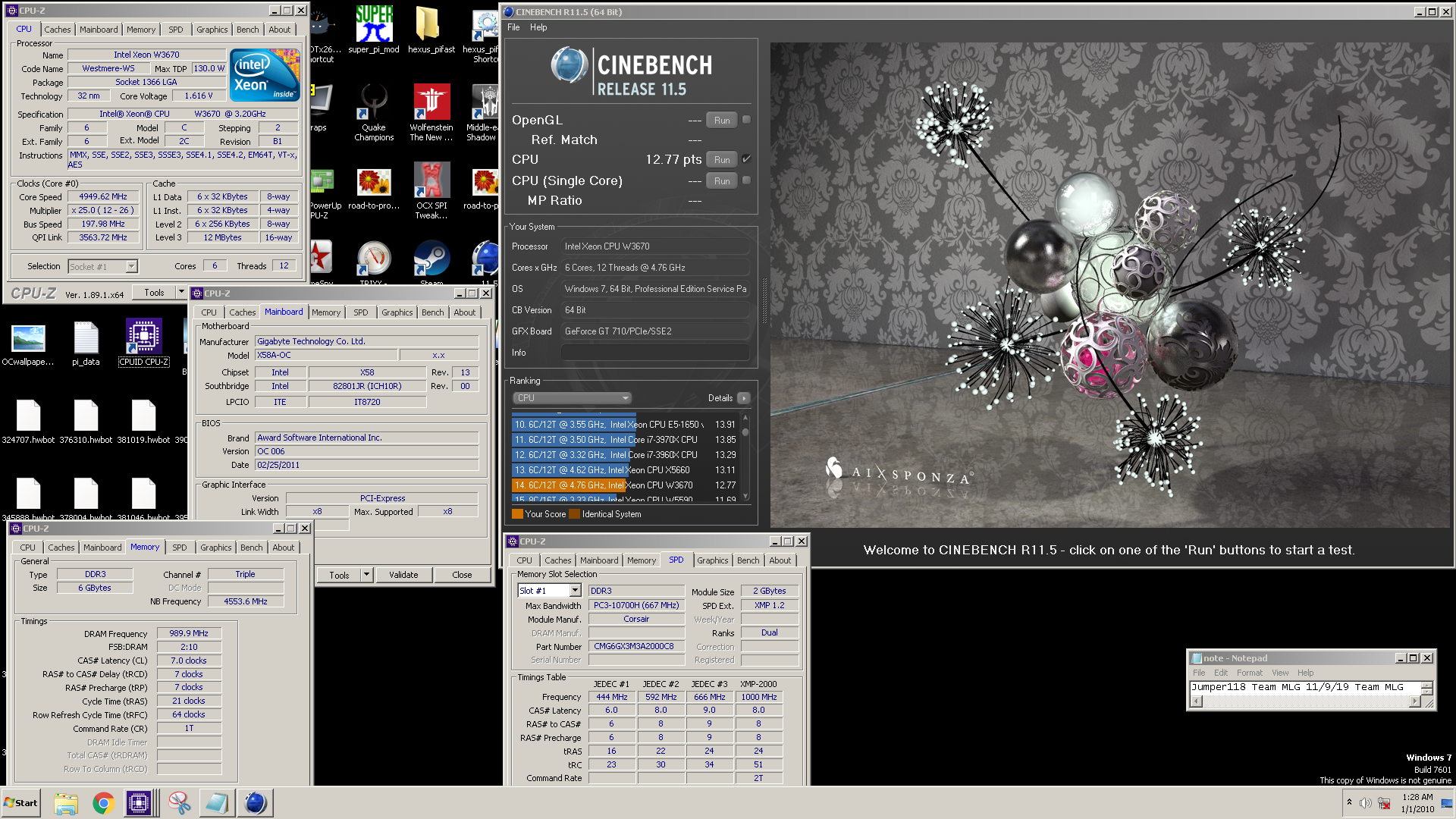Select ranking row Xeon CPU X5660 13.11

click(x=625, y=470)
